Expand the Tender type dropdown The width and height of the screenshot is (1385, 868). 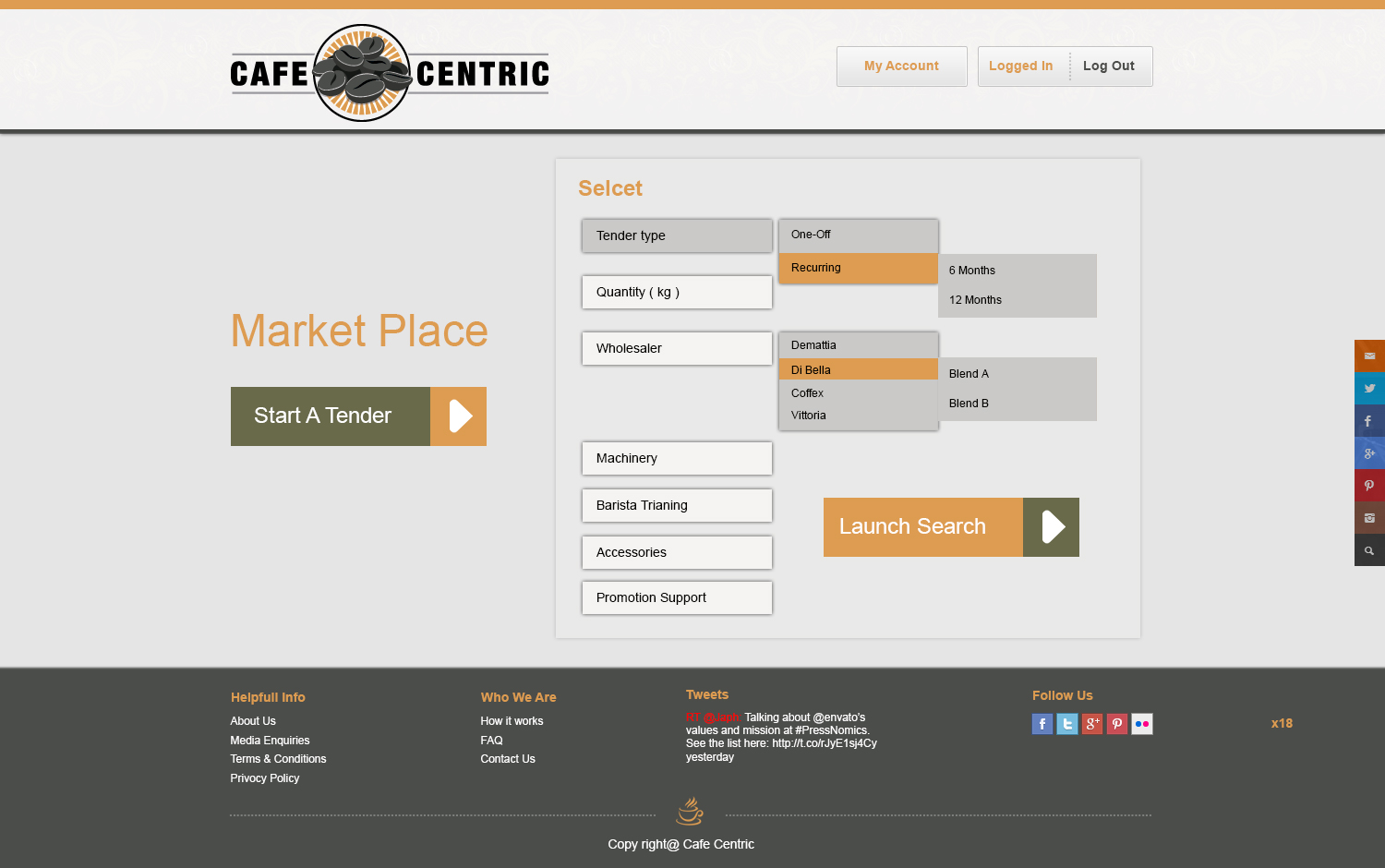point(676,235)
